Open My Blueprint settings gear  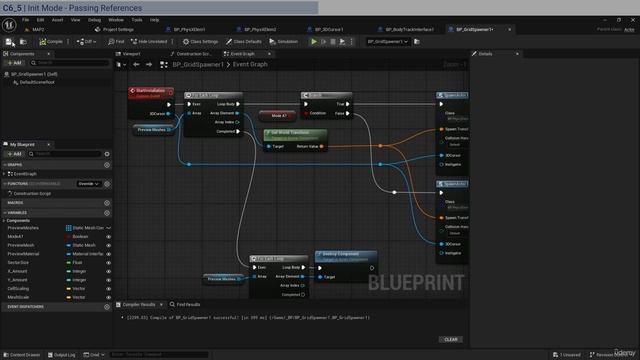point(107,154)
